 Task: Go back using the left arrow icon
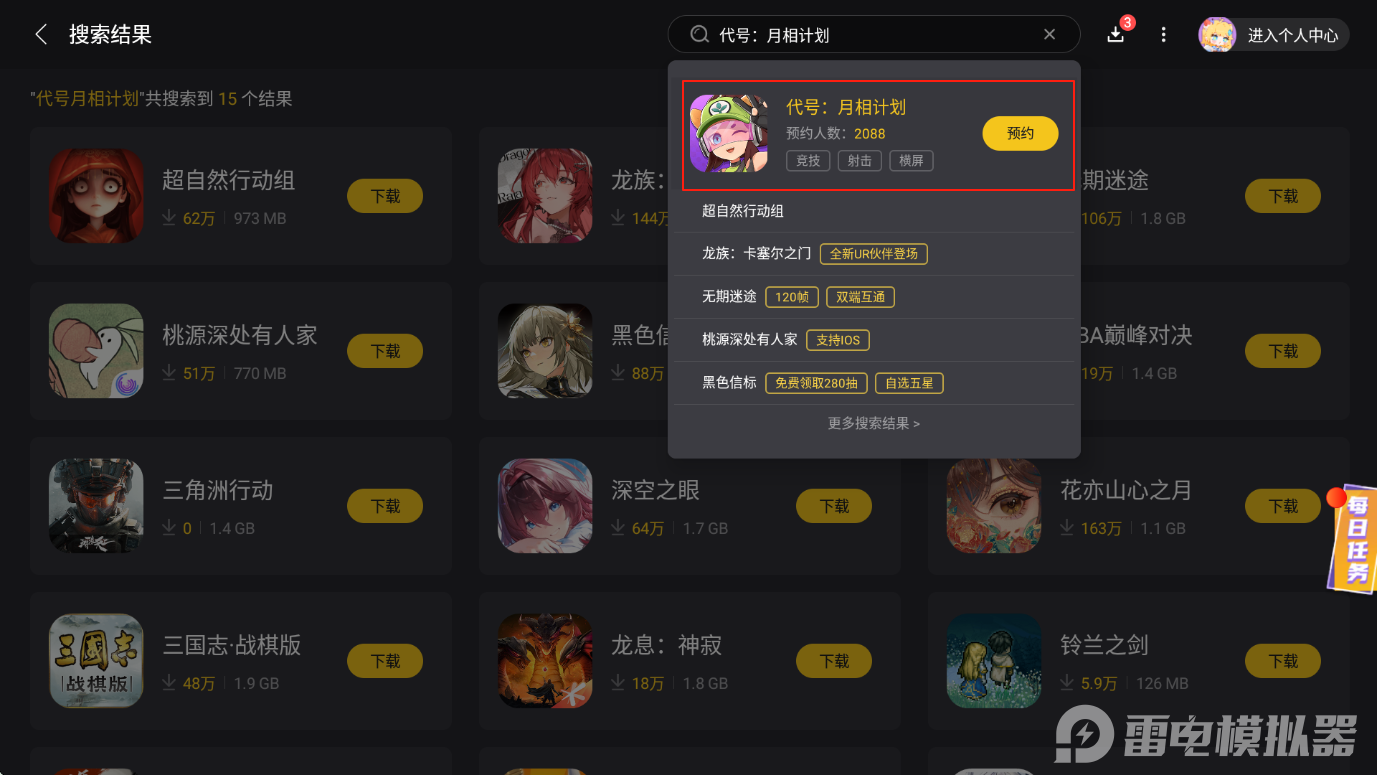click(x=41, y=35)
